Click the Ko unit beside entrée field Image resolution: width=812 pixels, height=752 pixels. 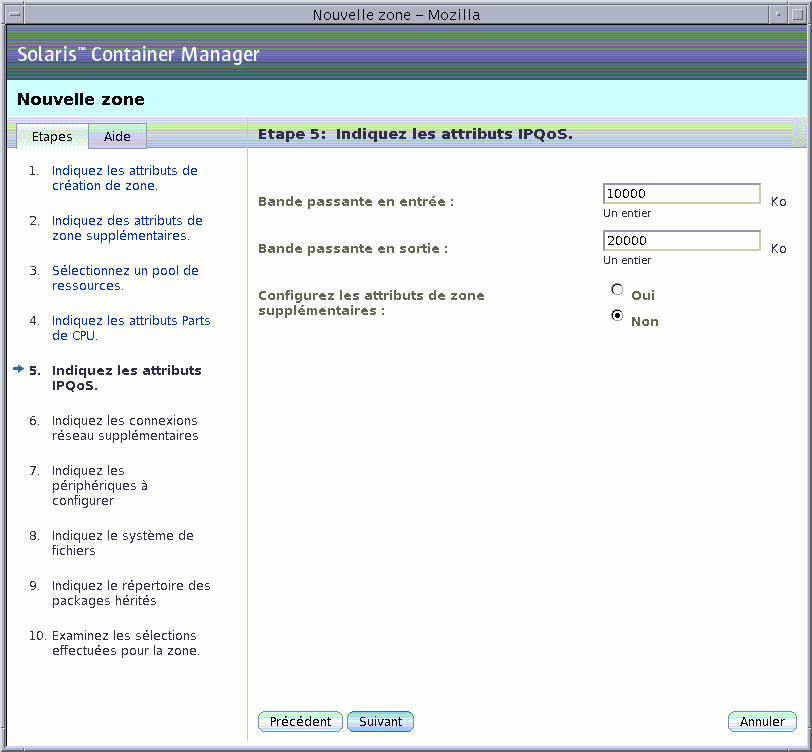coord(778,201)
